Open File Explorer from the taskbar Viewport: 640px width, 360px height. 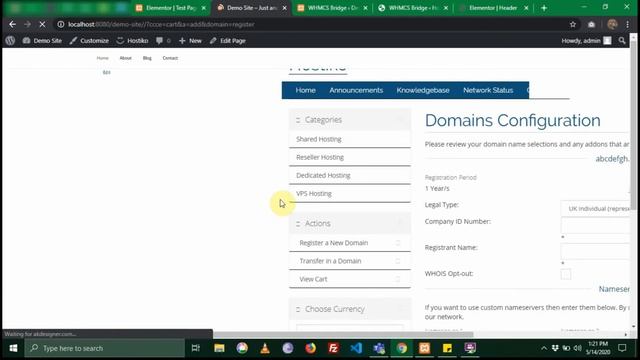point(219,348)
